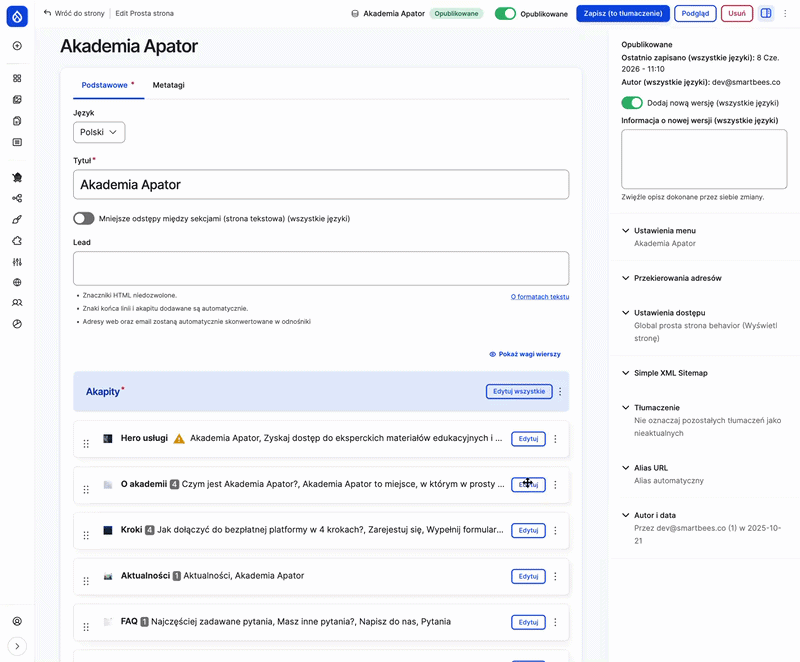Image resolution: width=800 pixels, height=662 pixels.
Task: Open the Create plus-circle sidebar icon
Action: coord(17,46)
